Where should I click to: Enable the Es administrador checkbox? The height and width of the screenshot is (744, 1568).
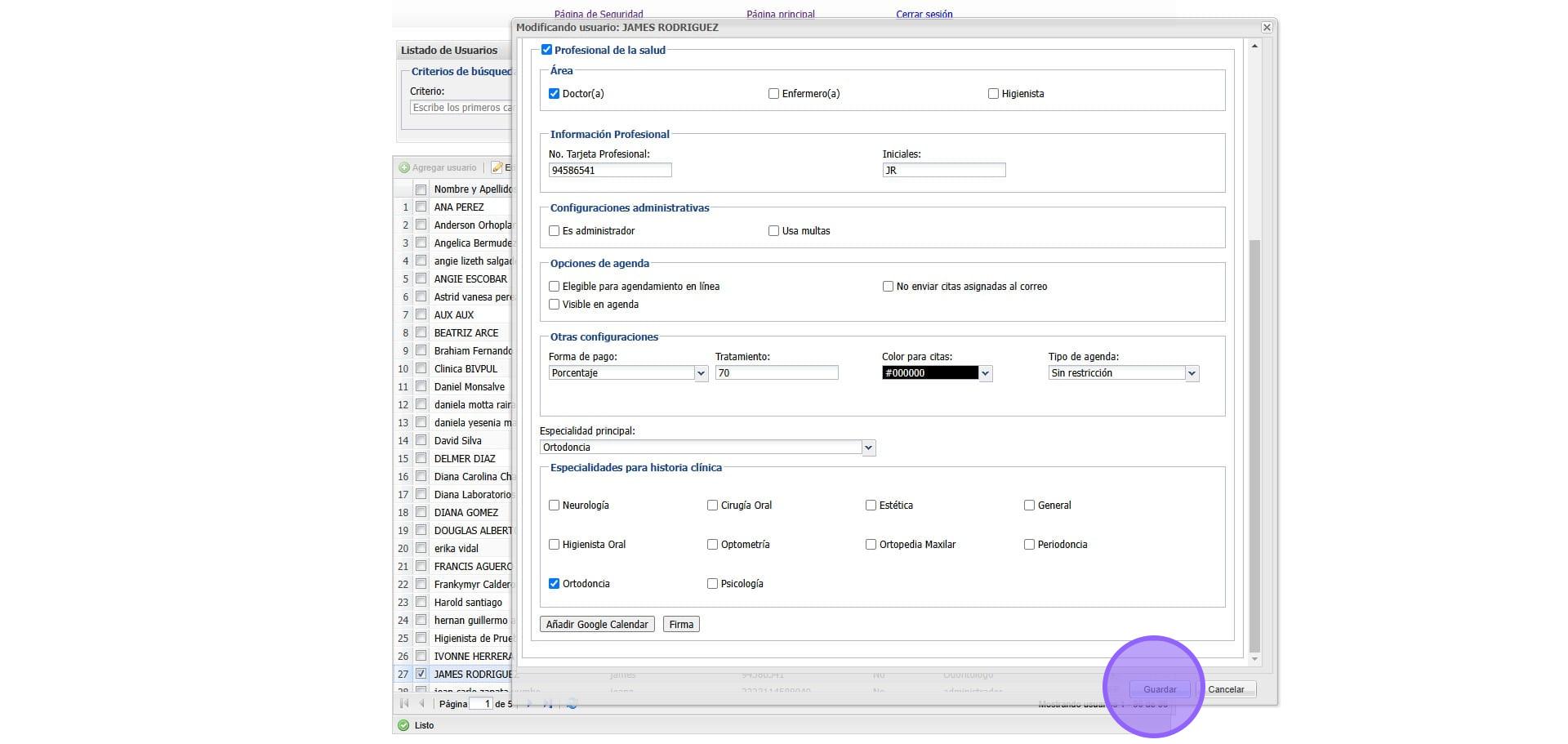pyautogui.click(x=555, y=231)
